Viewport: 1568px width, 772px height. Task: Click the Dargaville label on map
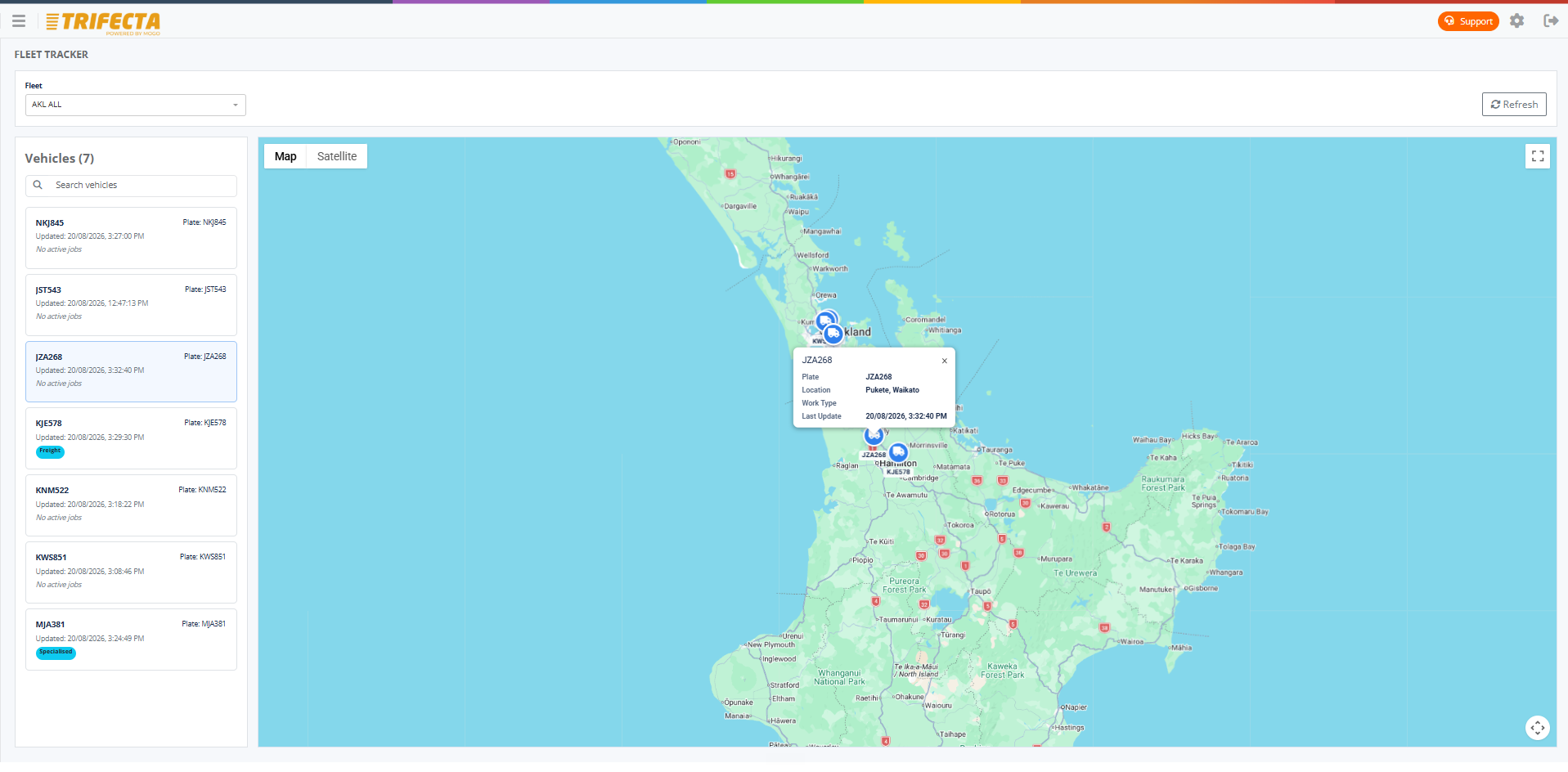pyautogui.click(x=740, y=206)
